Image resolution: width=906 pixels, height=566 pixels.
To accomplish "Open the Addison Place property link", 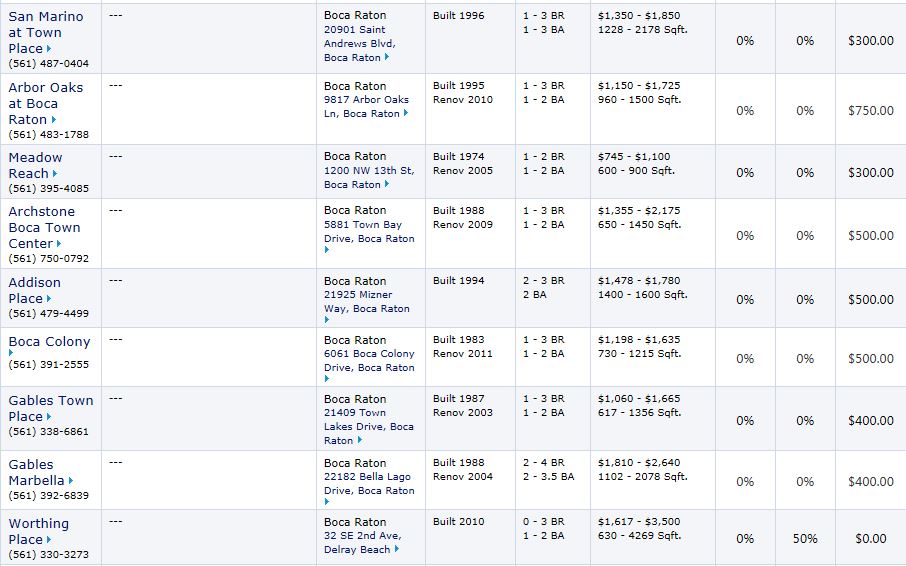I will (x=34, y=291).
